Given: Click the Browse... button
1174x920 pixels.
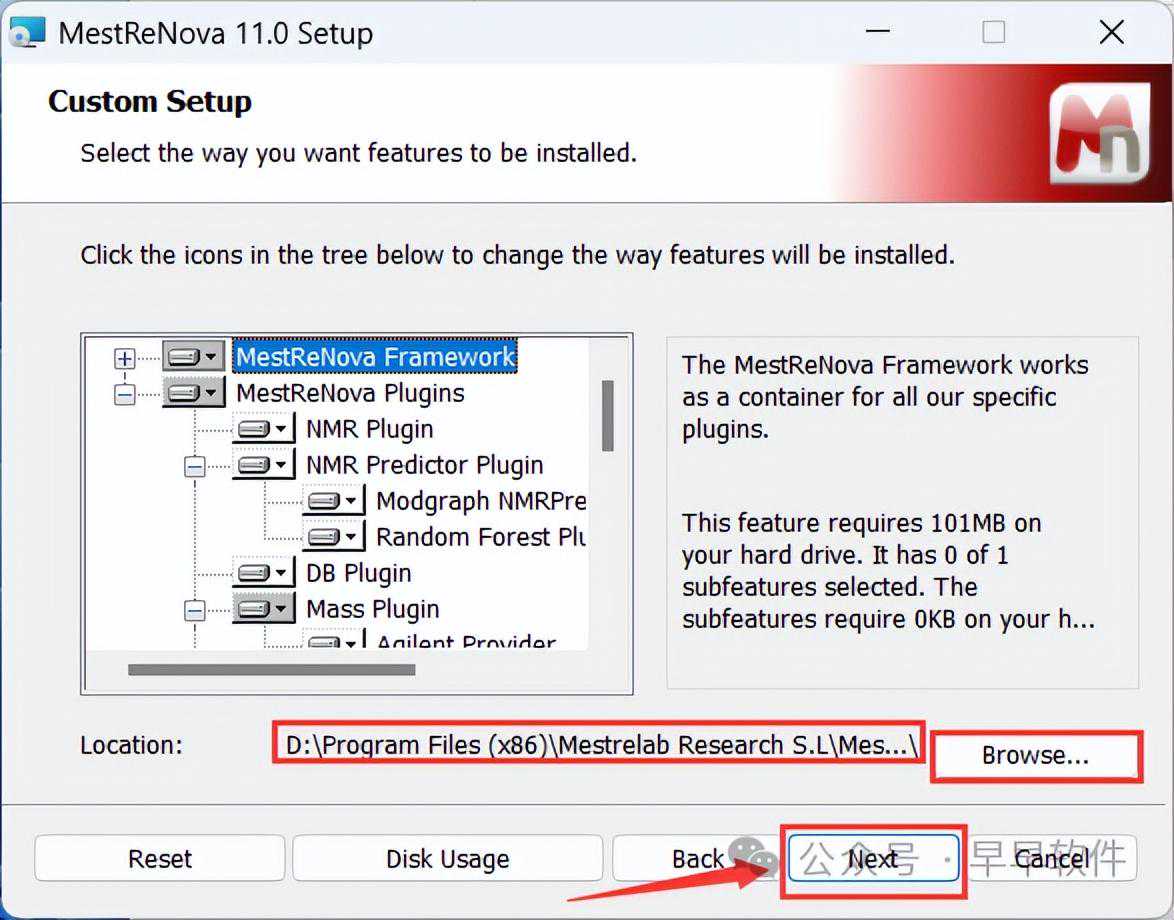Looking at the screenshot, I should (x=1035, y=756).
